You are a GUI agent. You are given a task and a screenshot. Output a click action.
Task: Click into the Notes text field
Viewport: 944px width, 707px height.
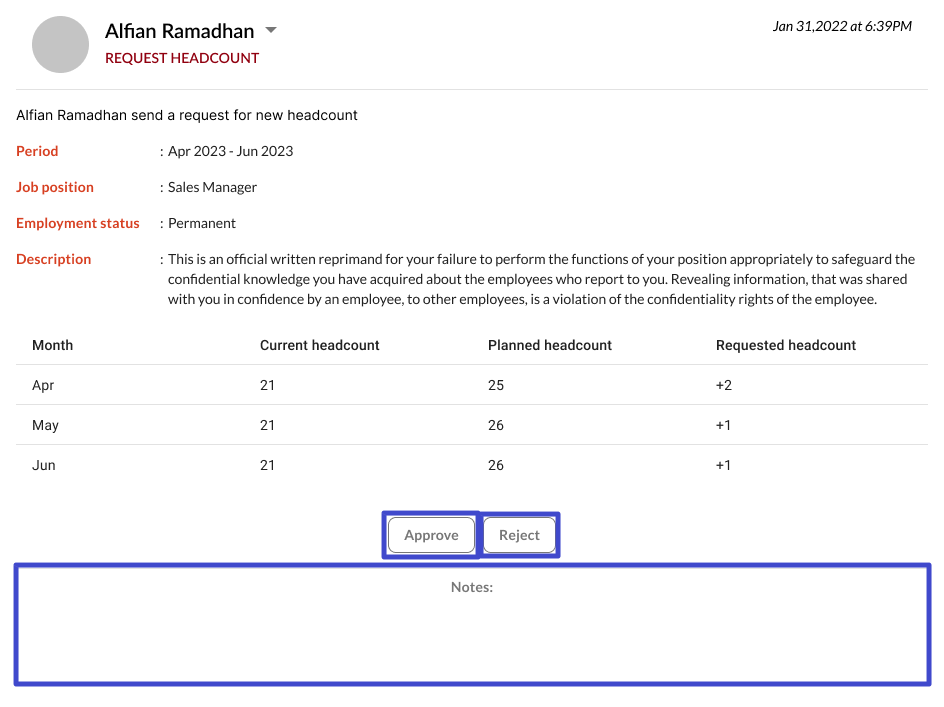[472, 630]
